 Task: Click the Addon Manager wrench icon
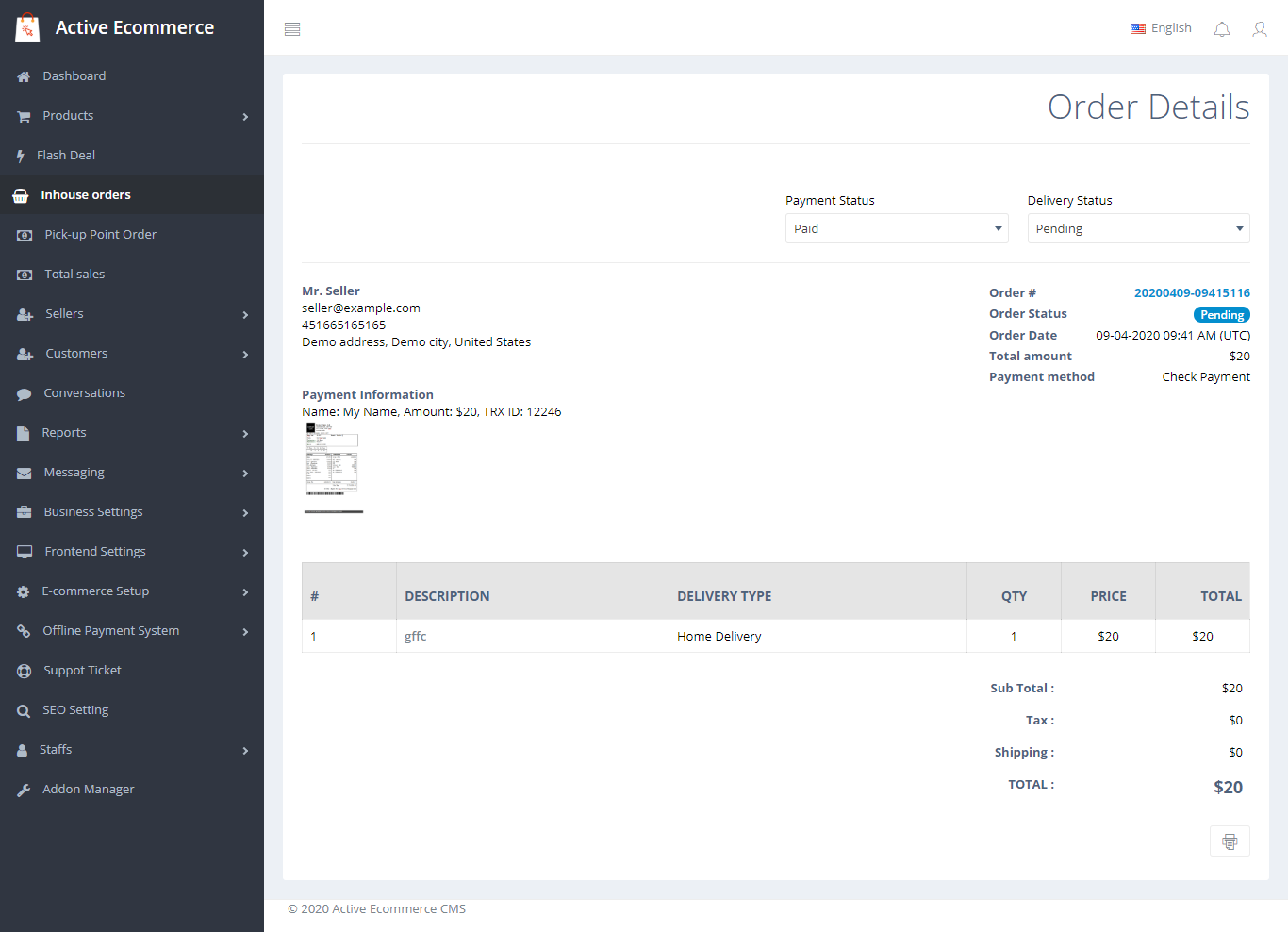(x=24, y=791)
